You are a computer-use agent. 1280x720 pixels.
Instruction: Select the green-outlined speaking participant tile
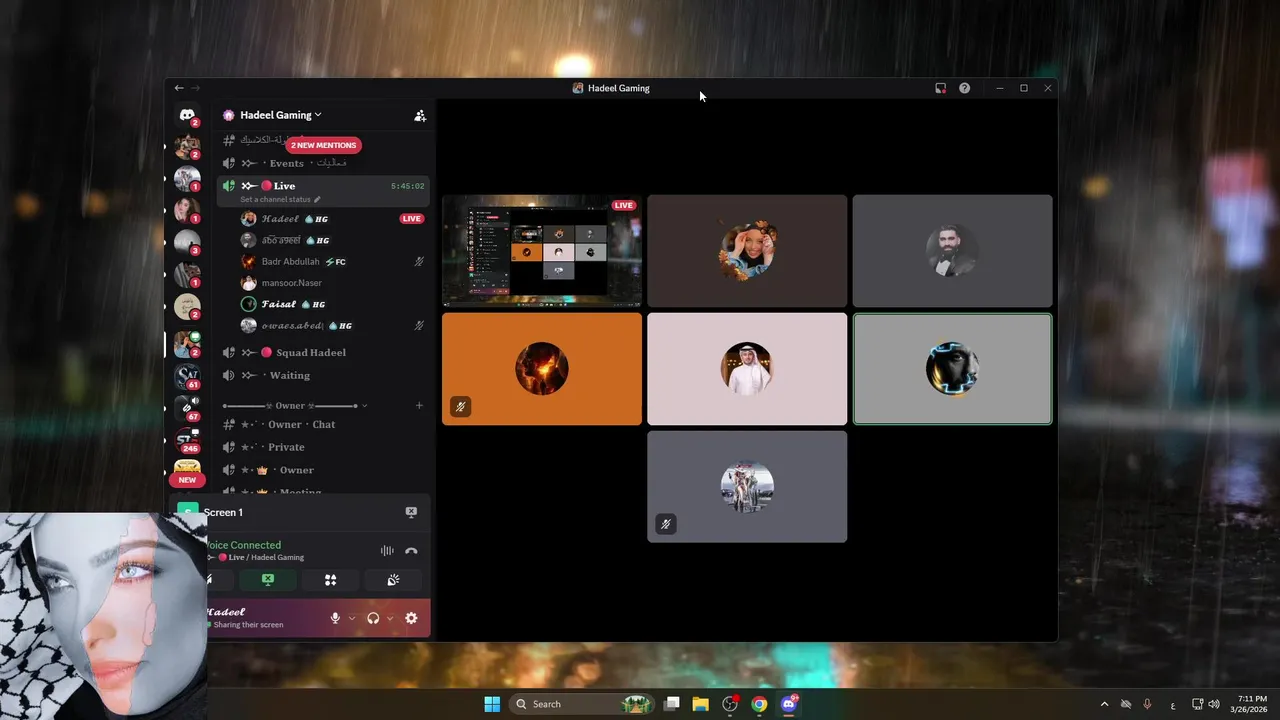click(x=952, y=369)
